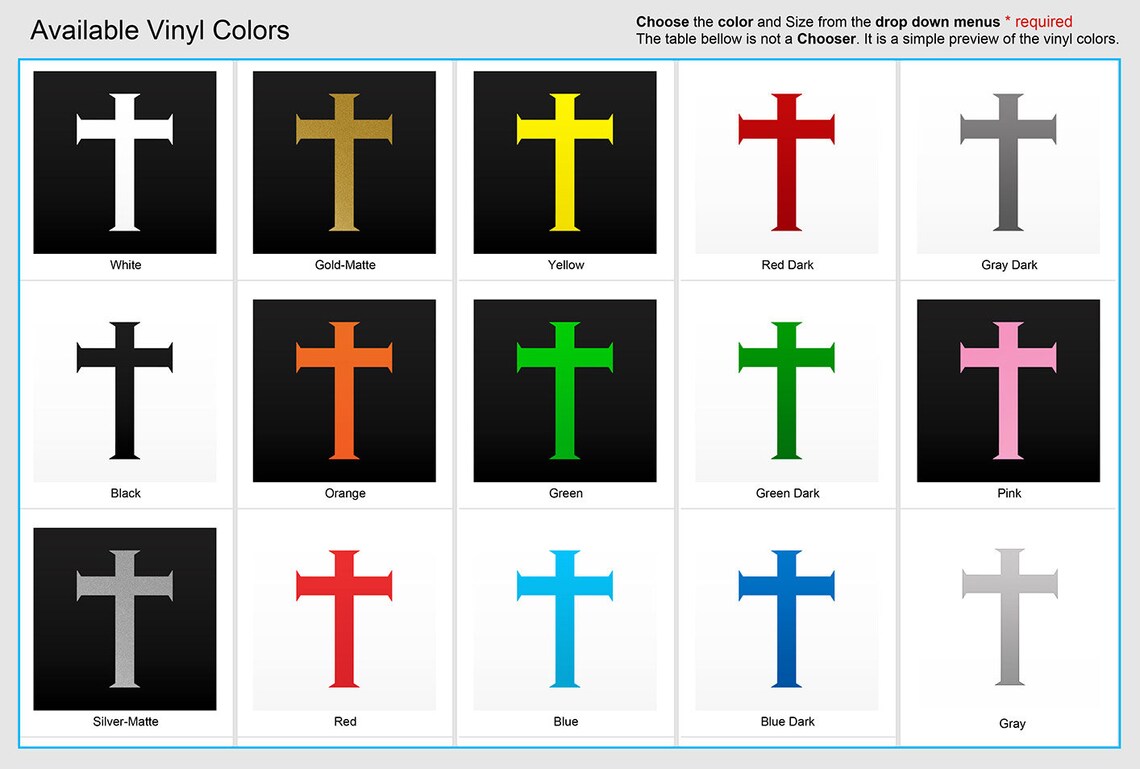Screen dimensions: 1140x769
Task: Select the White vinyl cross swatch
Action: pyautogui.click(x=125, y=162)
